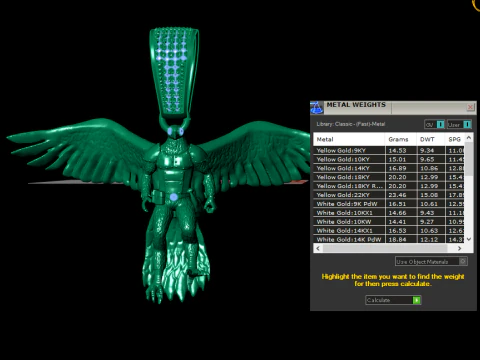Click the 10.61 DWT value
This screenshot has height=360, width=480.
point(429,204)
